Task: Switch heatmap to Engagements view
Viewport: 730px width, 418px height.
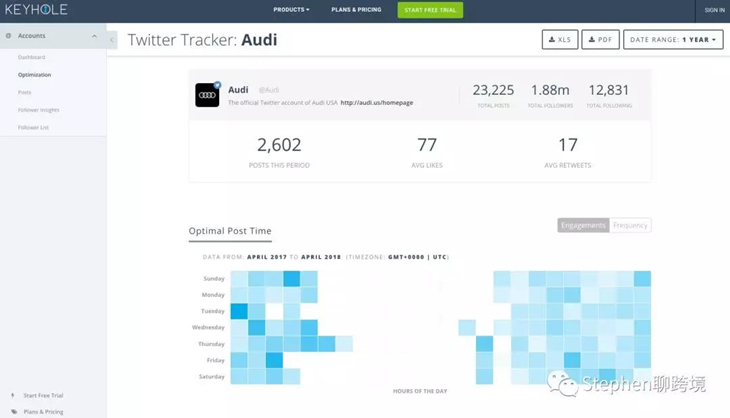Action: tap(583, 225)
